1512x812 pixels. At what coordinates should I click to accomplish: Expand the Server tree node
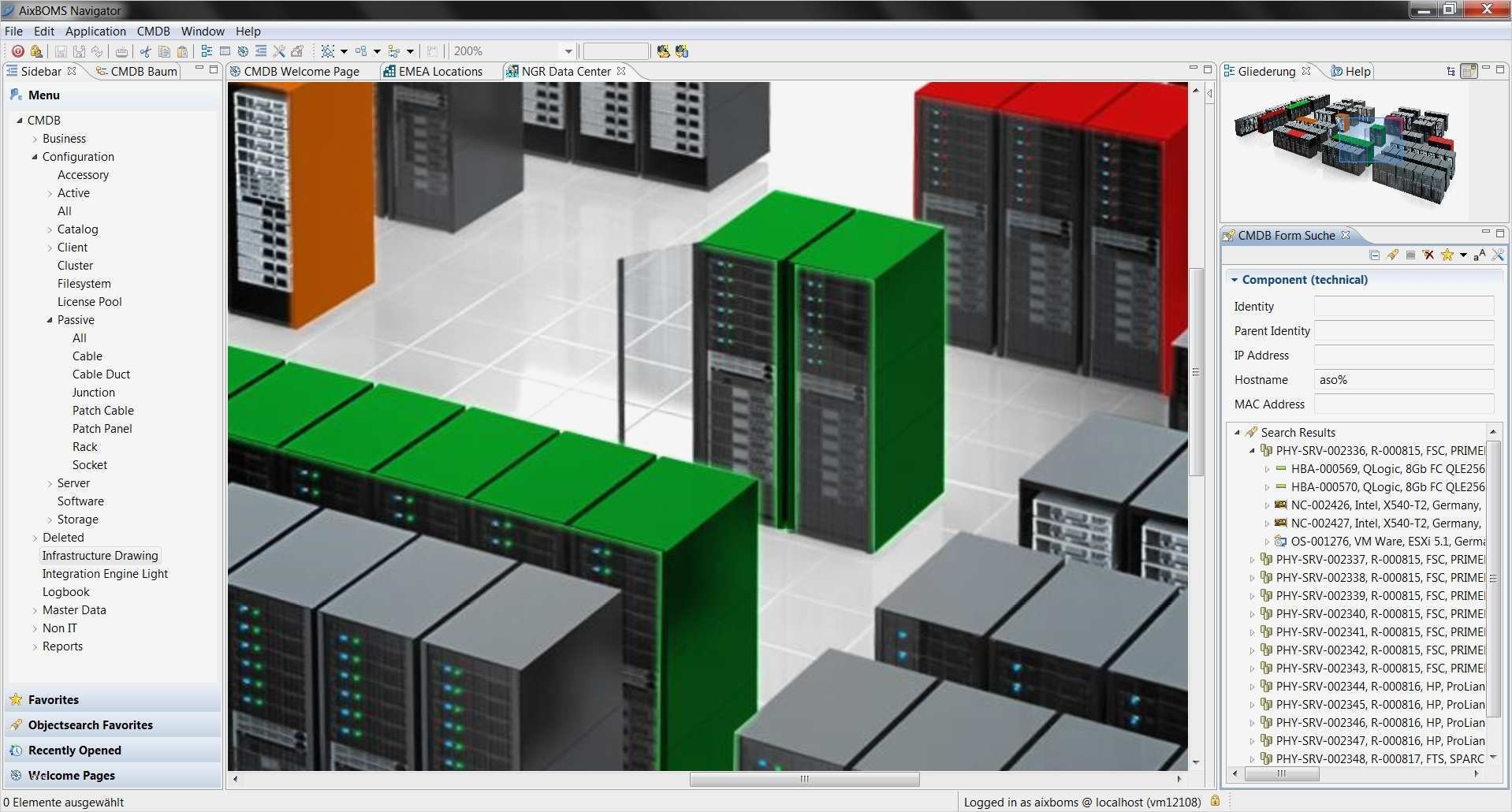[50, 483]
